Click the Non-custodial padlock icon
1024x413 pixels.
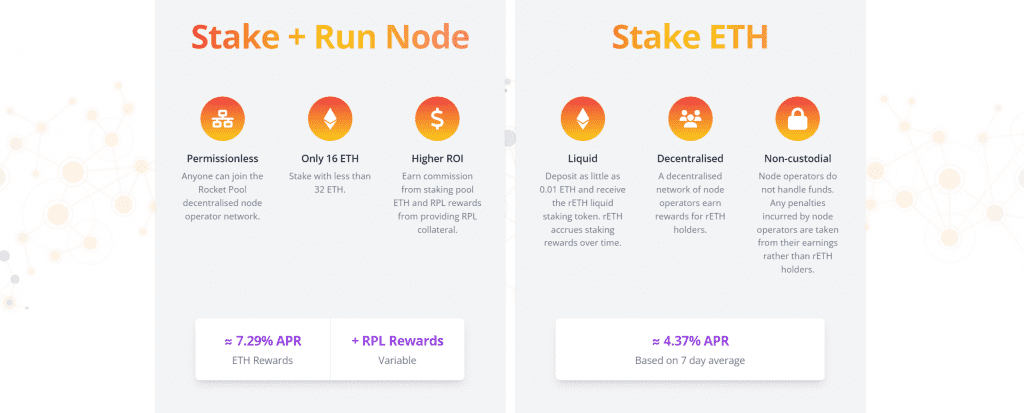(797, 119)
